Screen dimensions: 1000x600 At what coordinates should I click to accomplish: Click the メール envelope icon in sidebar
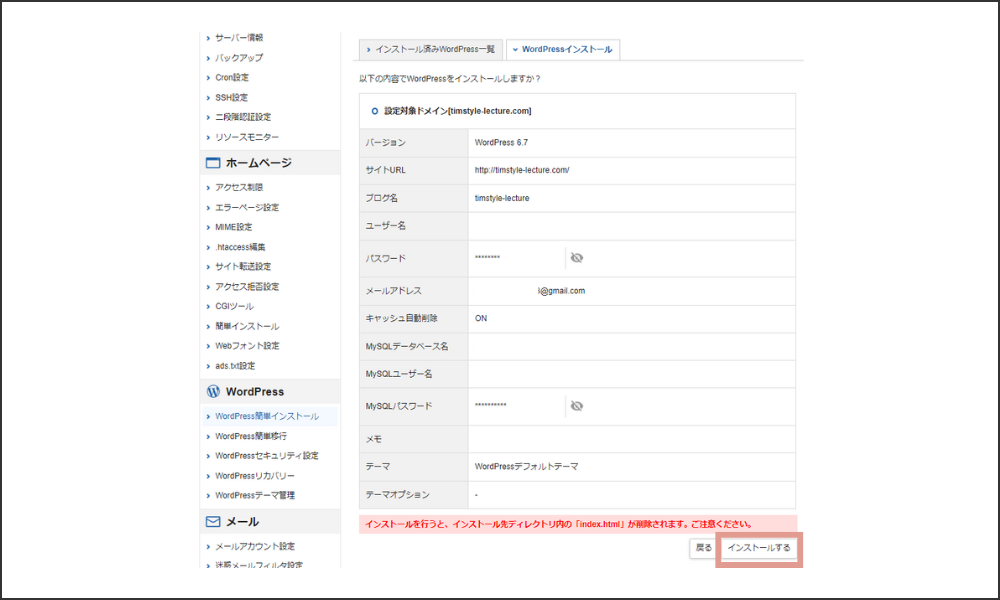coord(213,522)
